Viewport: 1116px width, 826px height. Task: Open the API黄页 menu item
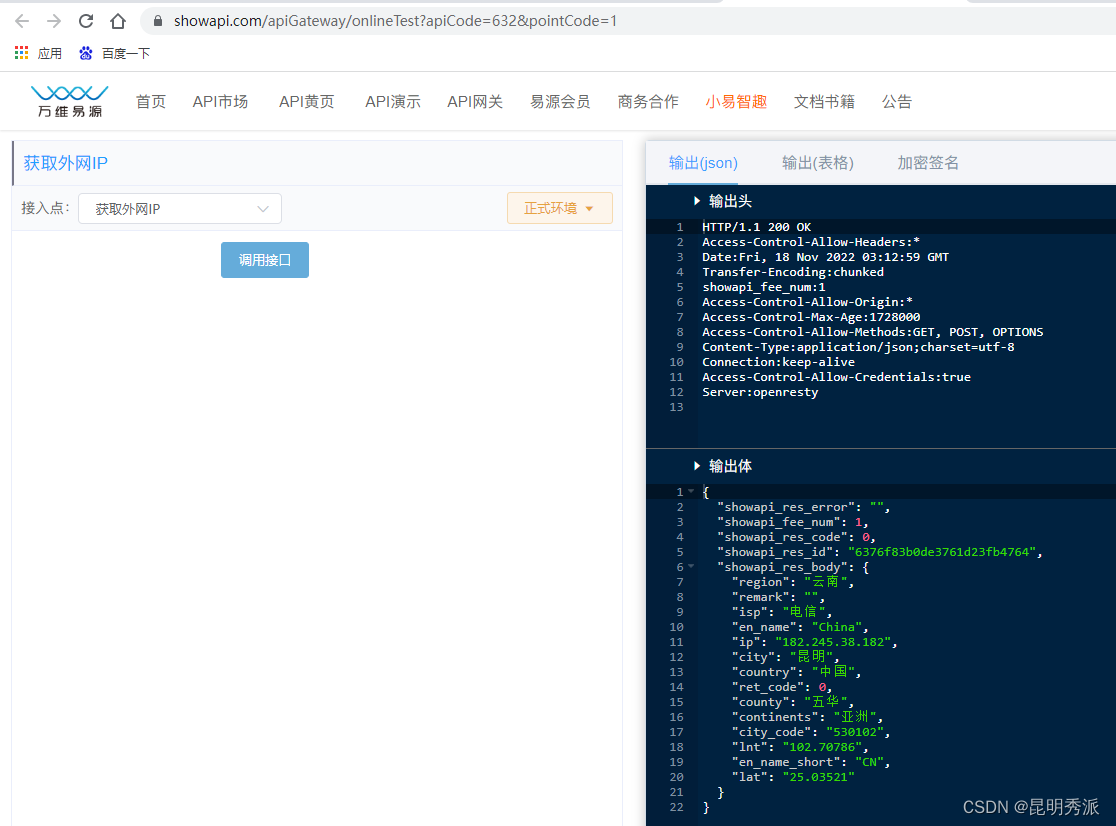(x=307, y=102)
